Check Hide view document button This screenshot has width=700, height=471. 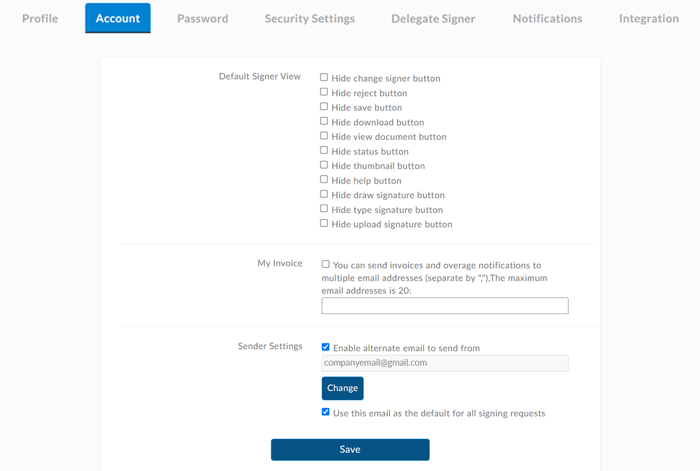pos(324,136)
